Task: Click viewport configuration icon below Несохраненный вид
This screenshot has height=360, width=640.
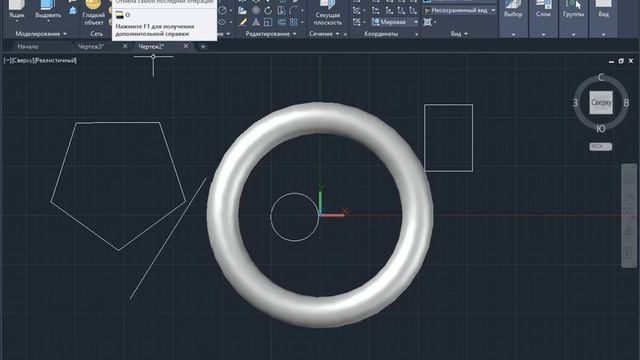Action: point(427,22)
